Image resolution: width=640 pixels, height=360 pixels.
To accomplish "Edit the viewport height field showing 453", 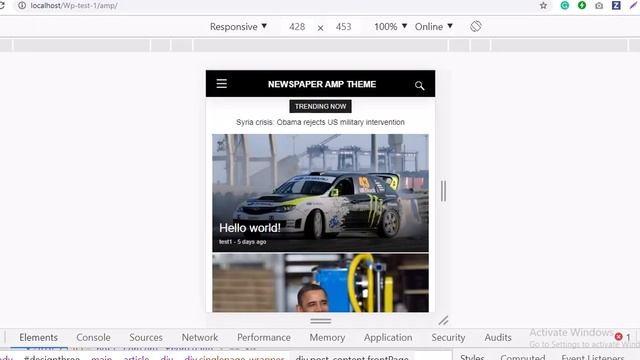I will tap(344, 27).
